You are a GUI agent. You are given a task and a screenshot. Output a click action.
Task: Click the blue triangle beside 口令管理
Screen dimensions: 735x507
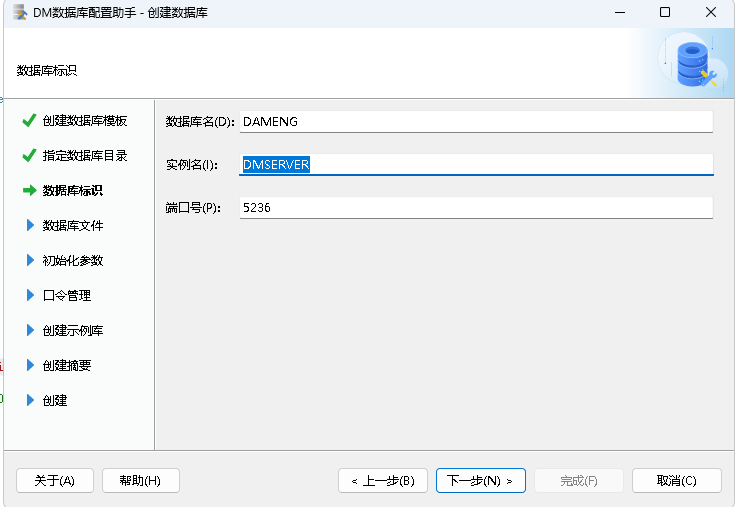tap(30, 295)
